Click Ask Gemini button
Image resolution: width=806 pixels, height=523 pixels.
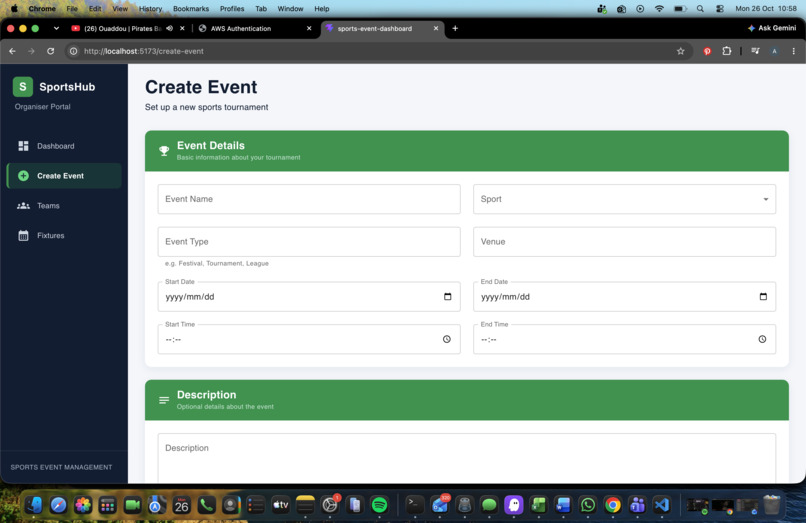click(x=772, y=28)
